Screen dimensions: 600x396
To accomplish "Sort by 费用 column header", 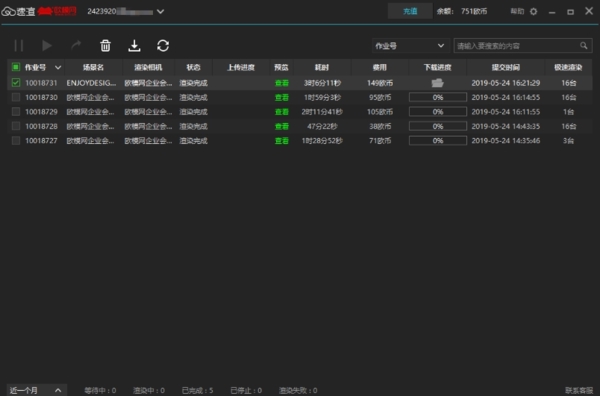I will pyautogui.click(x=380, y=68).
